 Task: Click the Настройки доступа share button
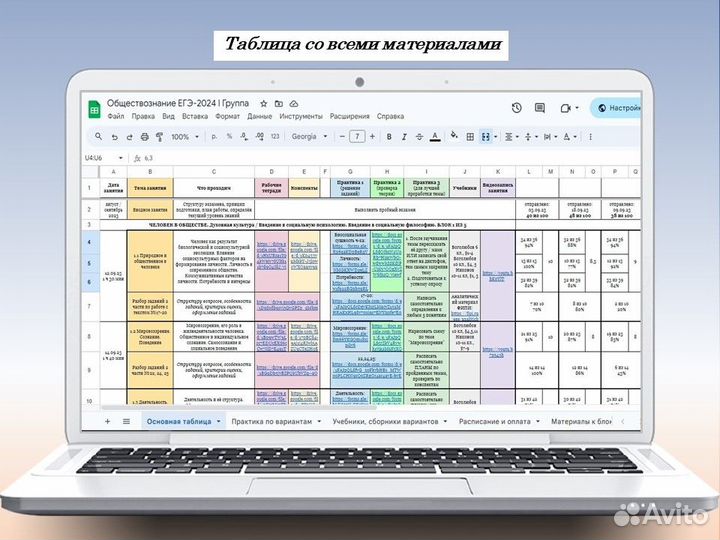(616, 108)
